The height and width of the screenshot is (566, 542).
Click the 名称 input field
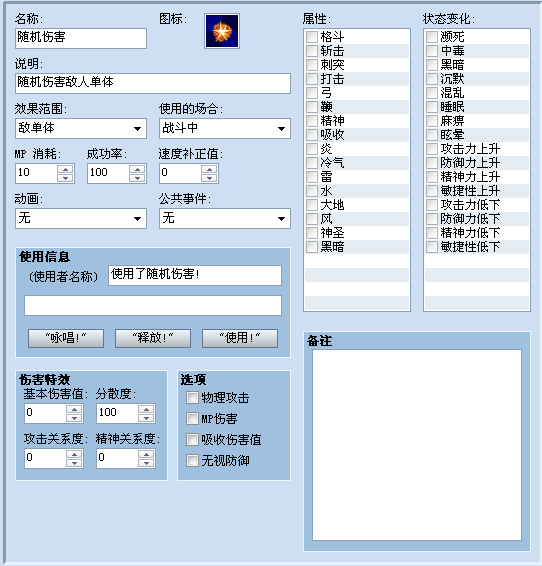point(81,38)
